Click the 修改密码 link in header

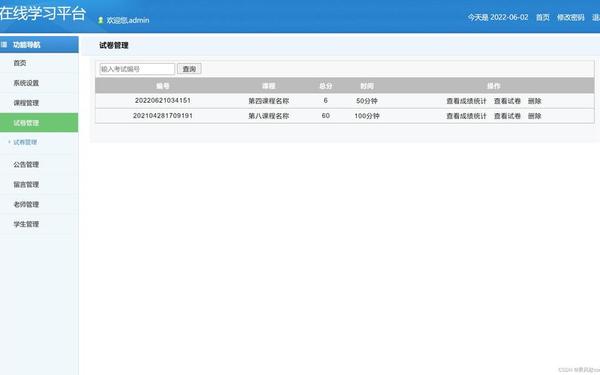(571, 18)
